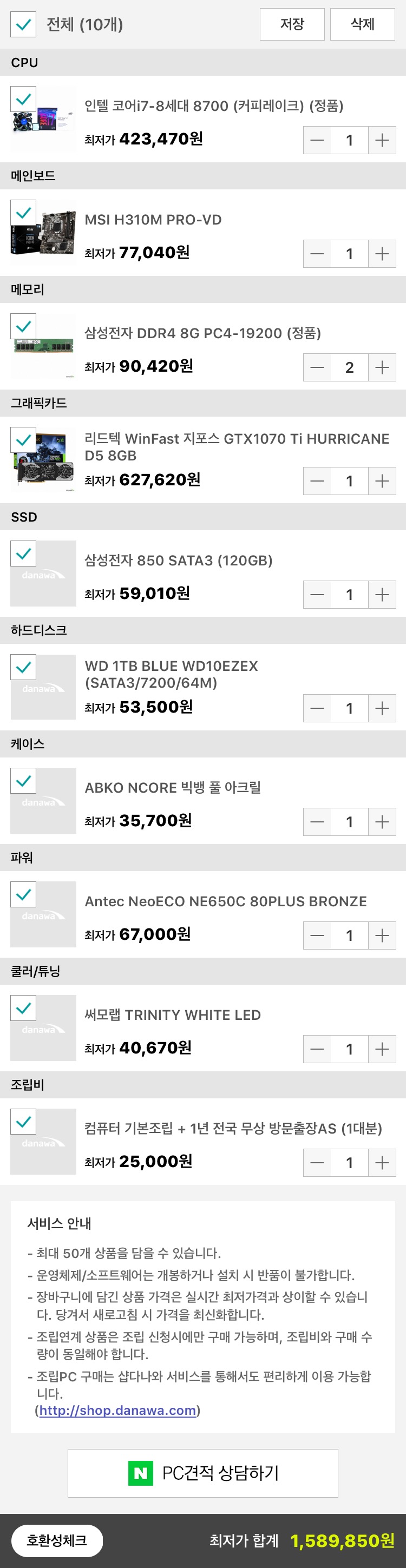Decrease quantity of WD 1TB BLUE hard disk
406x1568 pixels.
[x=317, y=709]
